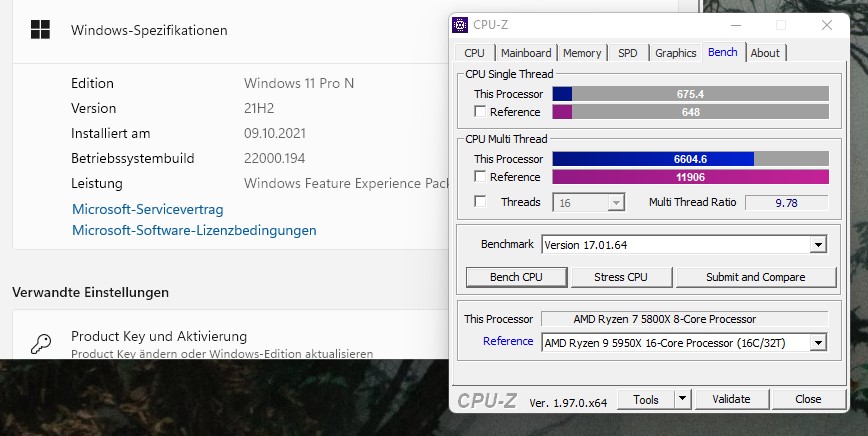Click the Ver. 1.97.0.x64 version text
Screen dimensions: 868x436
point(568,403)
